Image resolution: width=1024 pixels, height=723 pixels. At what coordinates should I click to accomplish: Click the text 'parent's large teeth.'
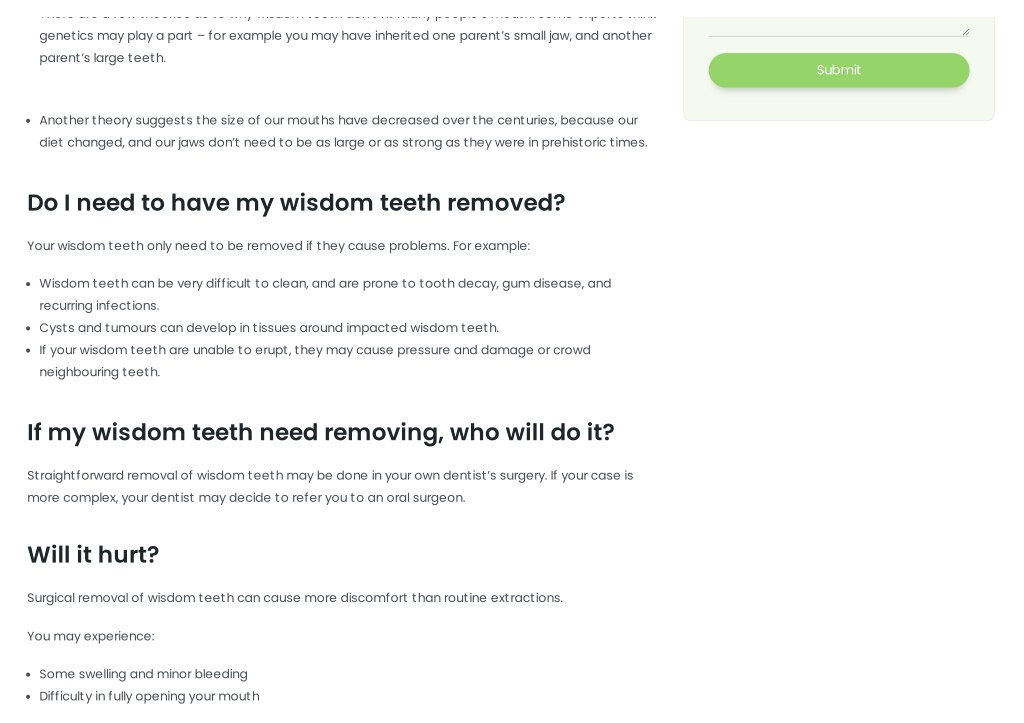coord(103,57)
